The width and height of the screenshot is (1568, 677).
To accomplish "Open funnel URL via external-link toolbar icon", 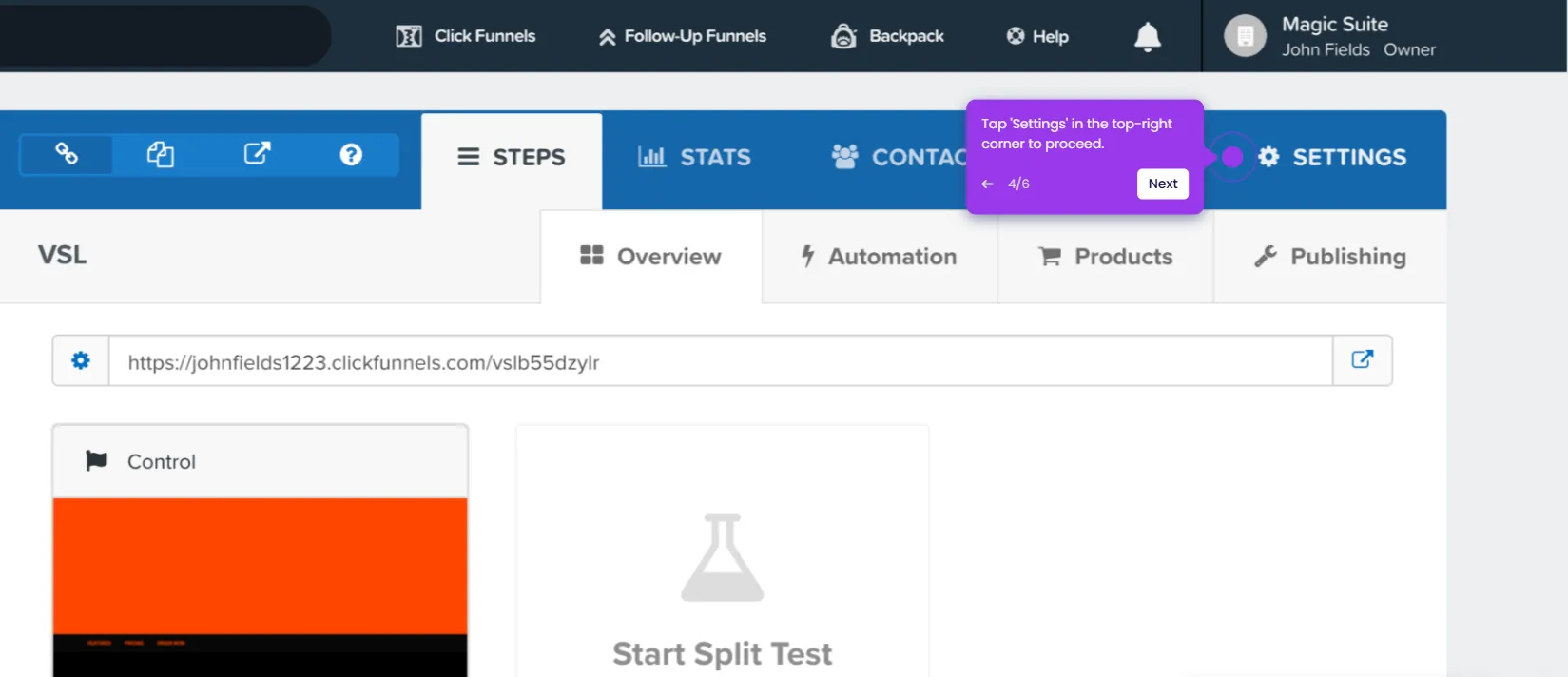I will point(257,154).
